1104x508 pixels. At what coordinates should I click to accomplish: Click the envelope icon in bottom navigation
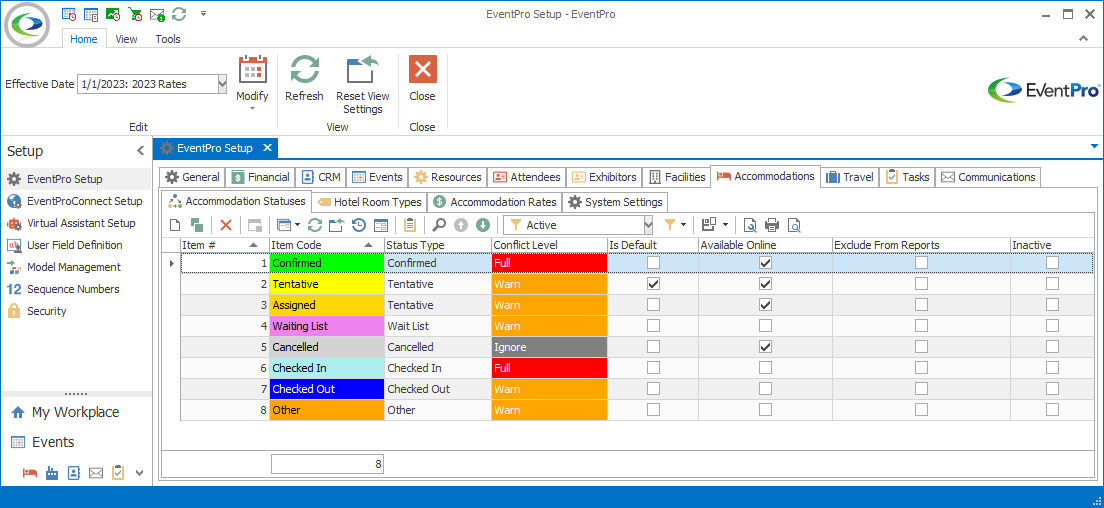pyautogui.click(x=96, y=473)
